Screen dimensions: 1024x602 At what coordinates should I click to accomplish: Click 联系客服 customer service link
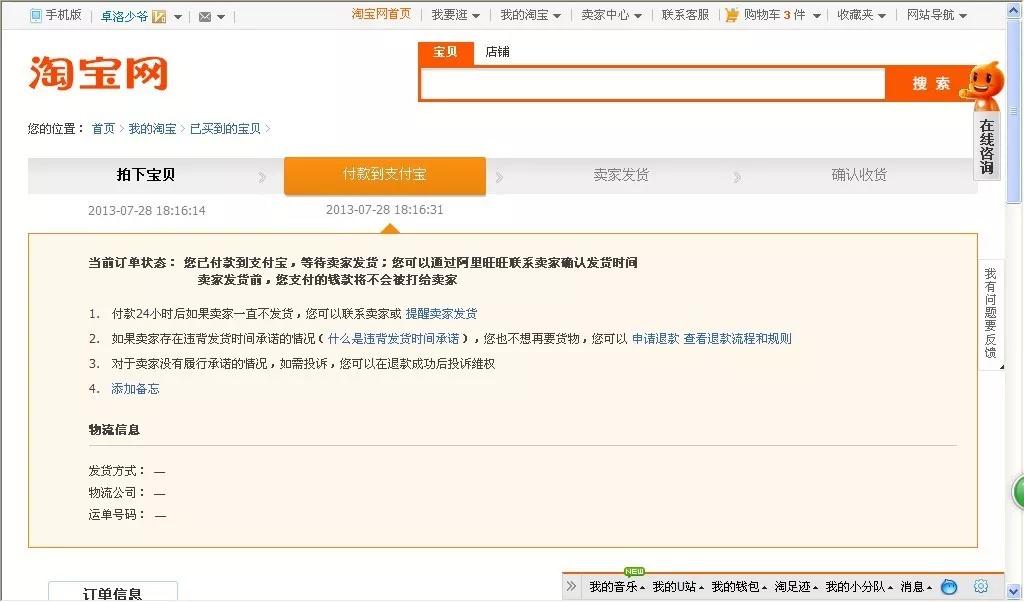[685, 15]
